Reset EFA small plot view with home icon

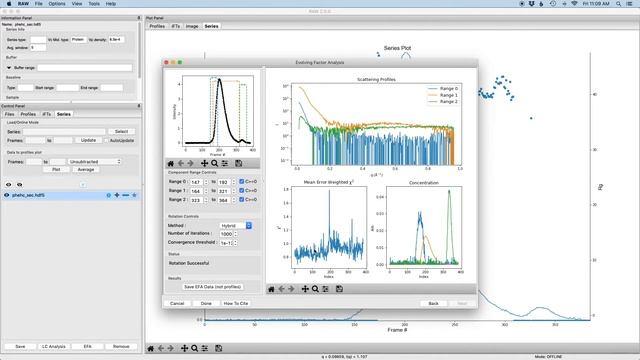pyautogui.click(x=171, y=163)
